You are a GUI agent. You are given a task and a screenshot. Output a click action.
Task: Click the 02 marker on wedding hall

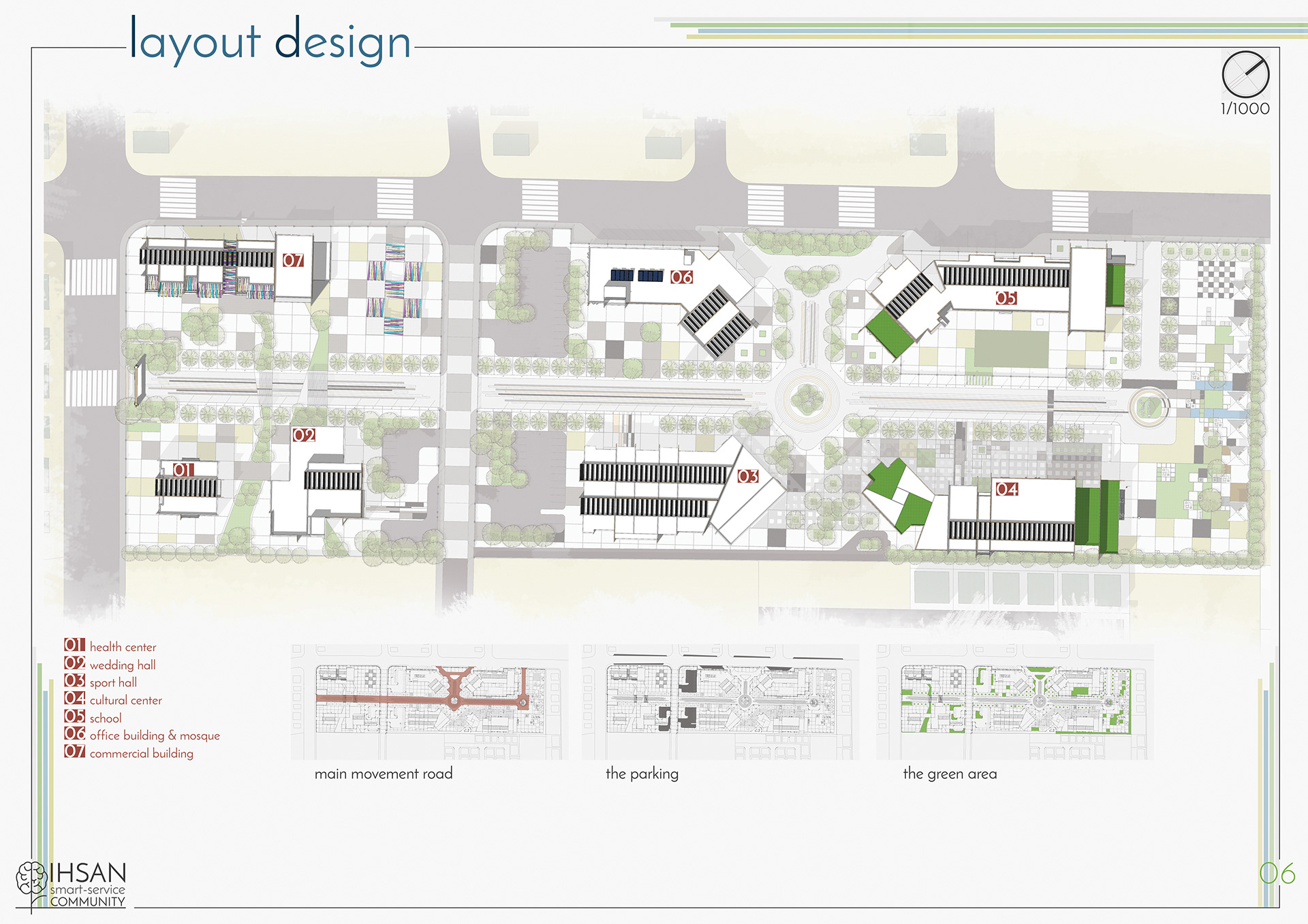[x=303, y=435]
